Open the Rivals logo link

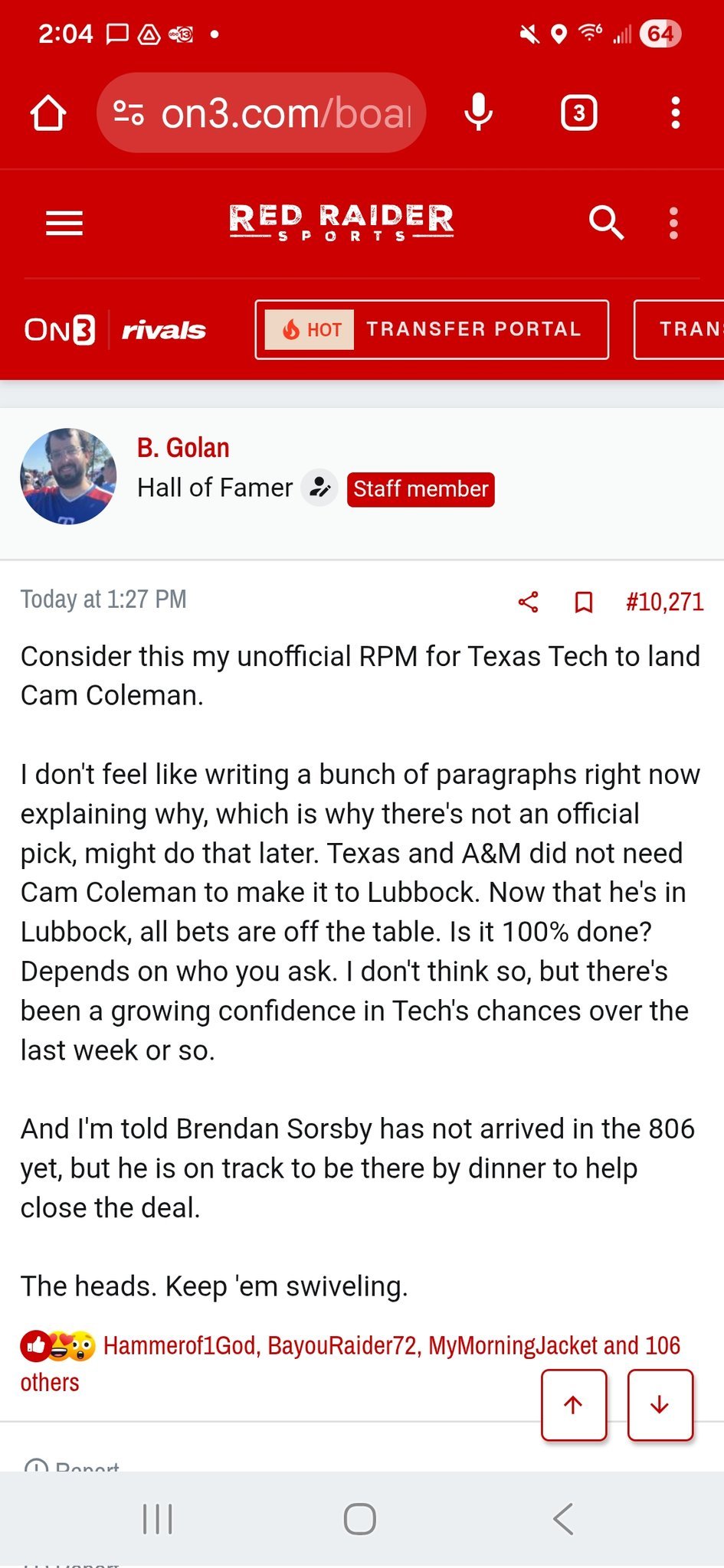(164, 330)
